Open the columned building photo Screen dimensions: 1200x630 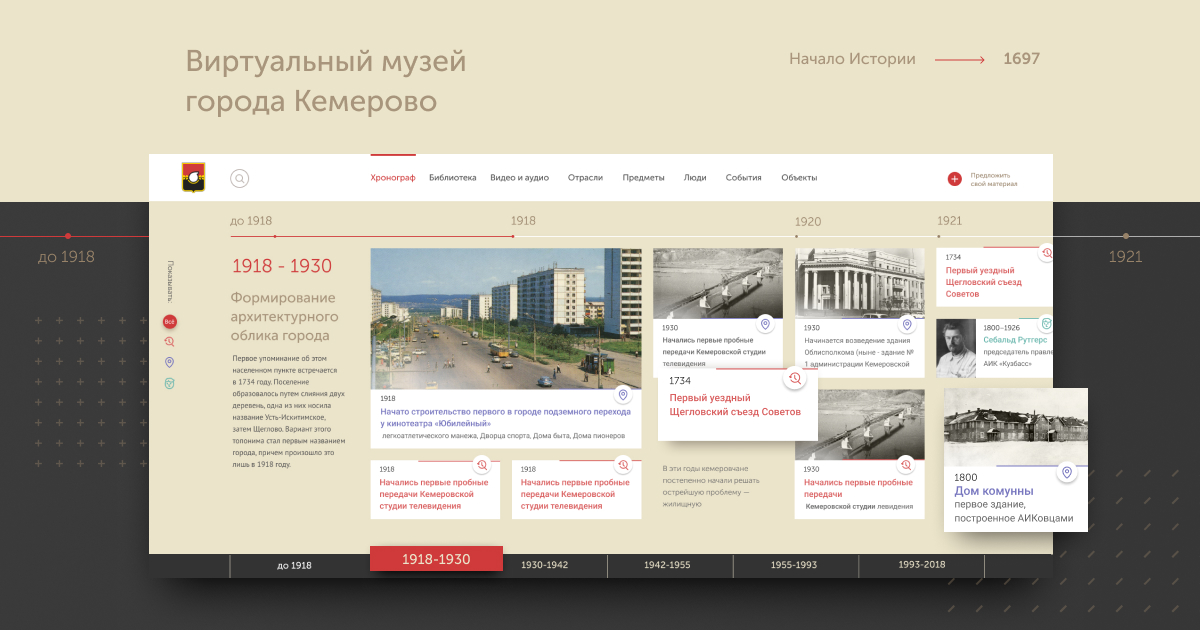tap(860, 283)
